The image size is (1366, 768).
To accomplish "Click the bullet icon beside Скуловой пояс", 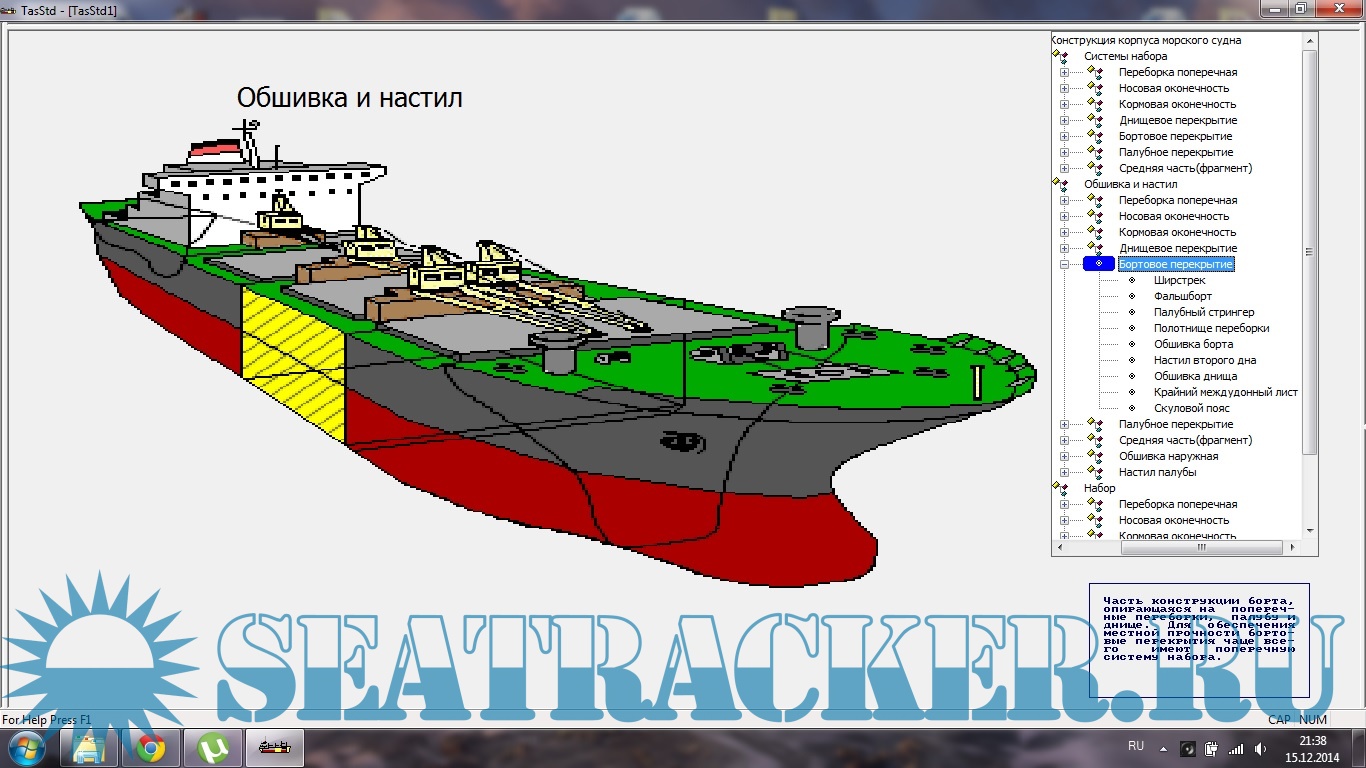I will click(1132, 408).
